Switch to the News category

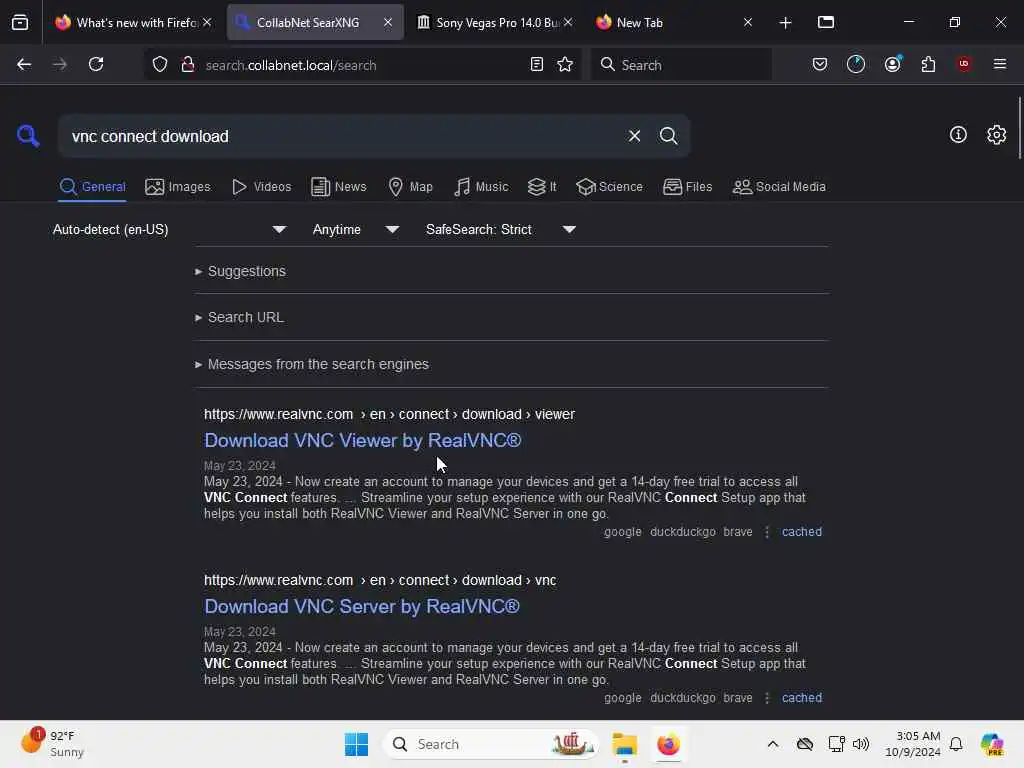pos(339,187)
